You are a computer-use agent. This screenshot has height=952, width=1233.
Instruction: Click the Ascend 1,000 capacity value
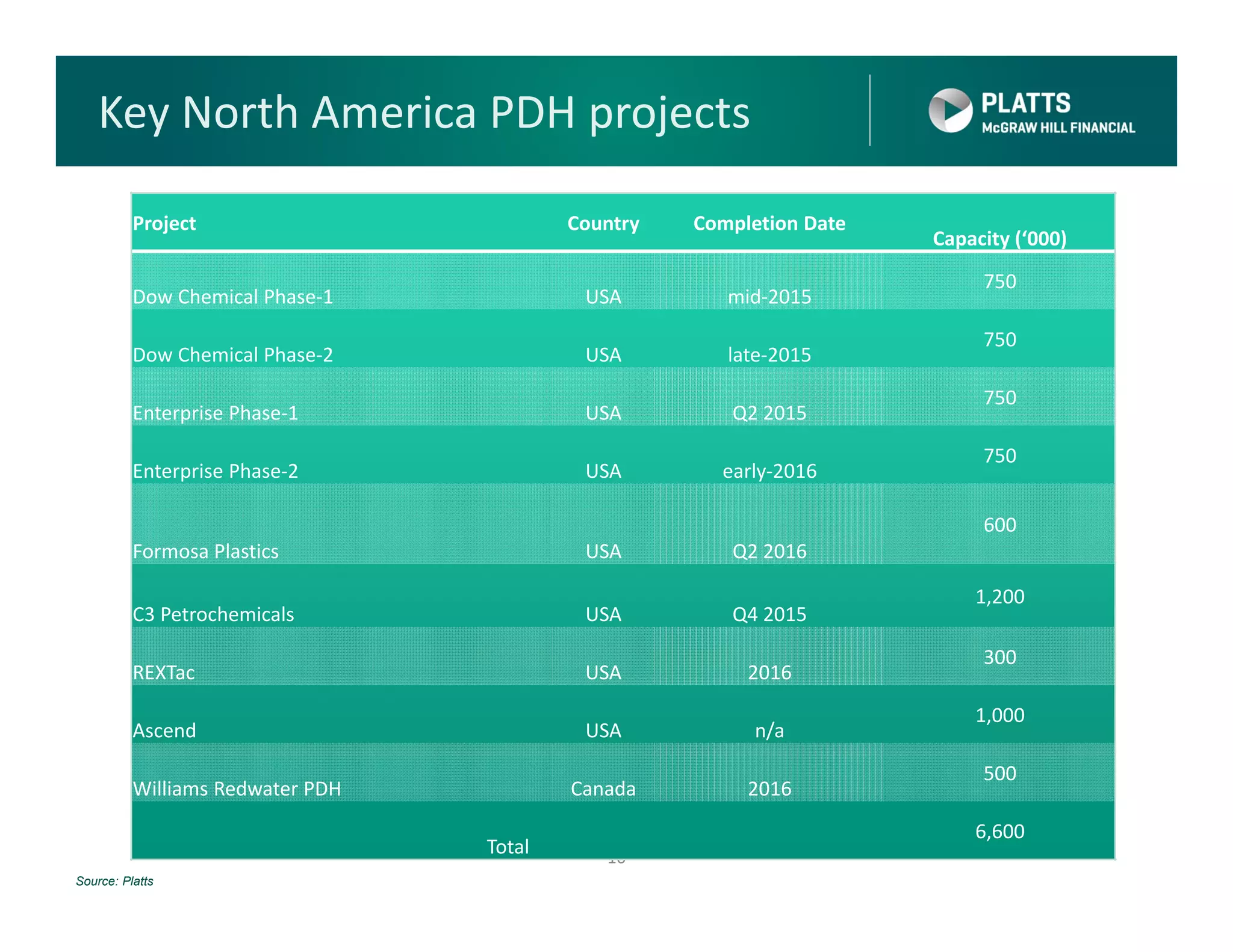999,715
